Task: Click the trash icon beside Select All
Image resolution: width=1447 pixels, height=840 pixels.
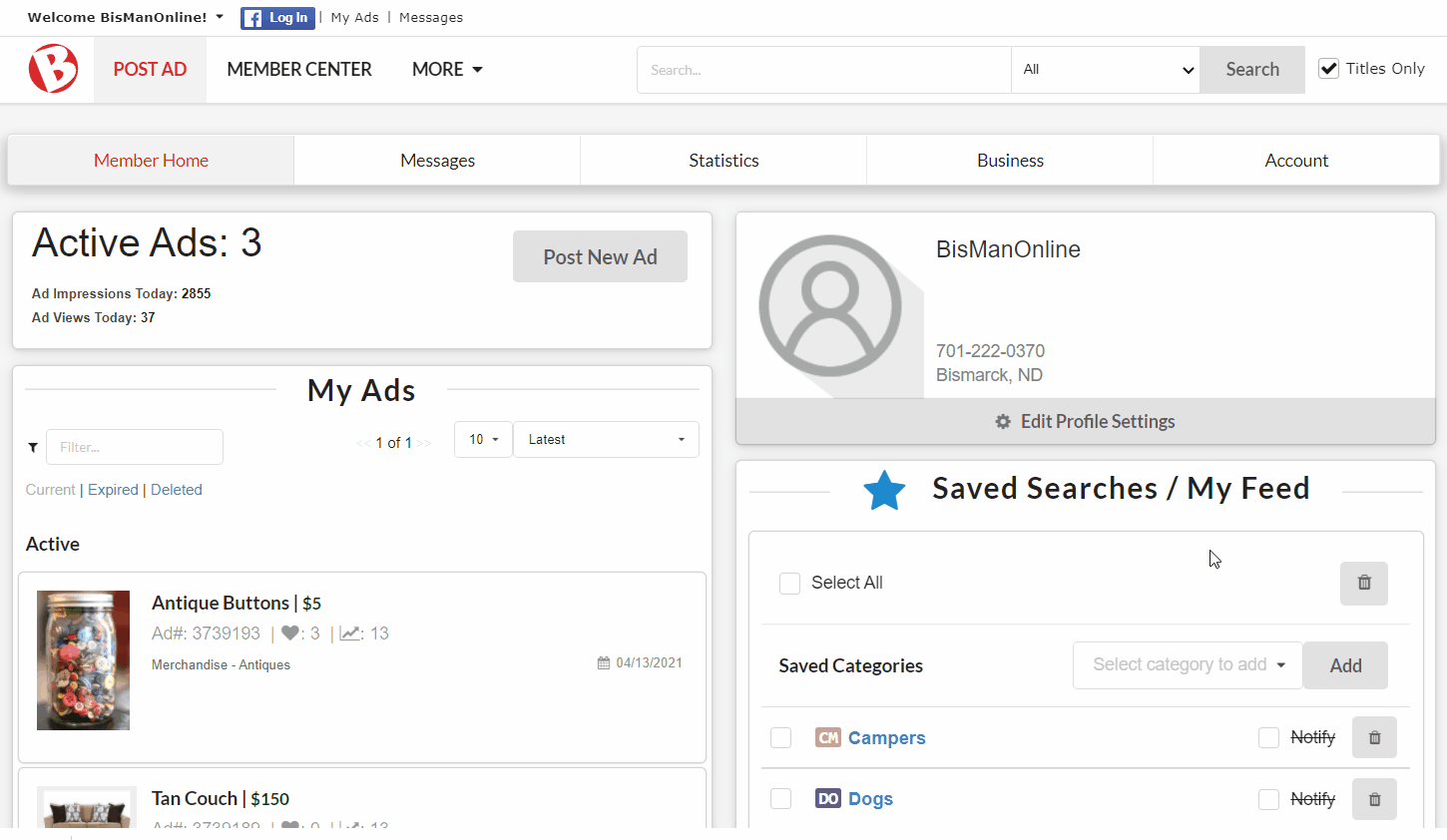Action: click(x=1364, y=583)
